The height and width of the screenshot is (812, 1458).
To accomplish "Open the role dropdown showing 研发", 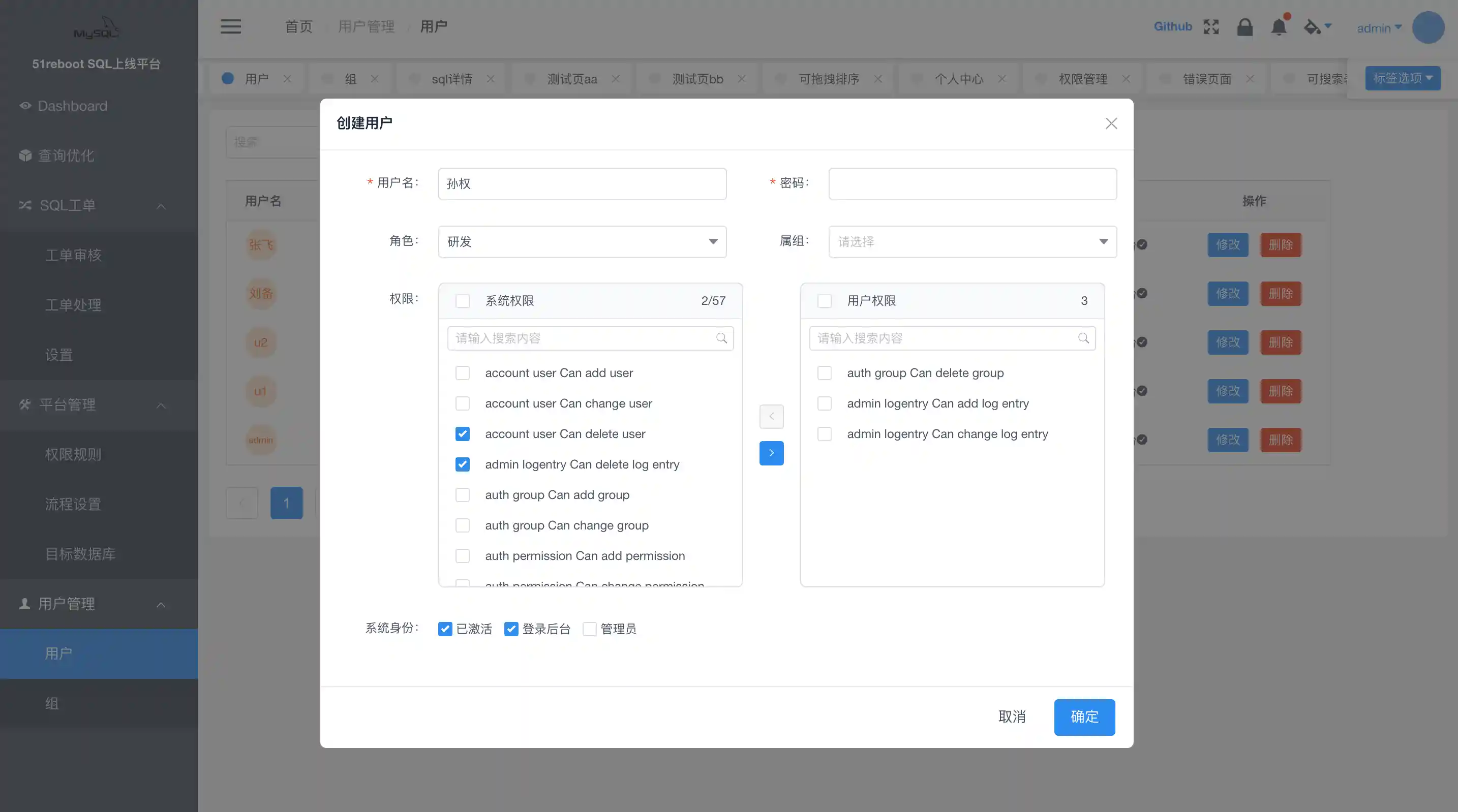I will [582, 242].
